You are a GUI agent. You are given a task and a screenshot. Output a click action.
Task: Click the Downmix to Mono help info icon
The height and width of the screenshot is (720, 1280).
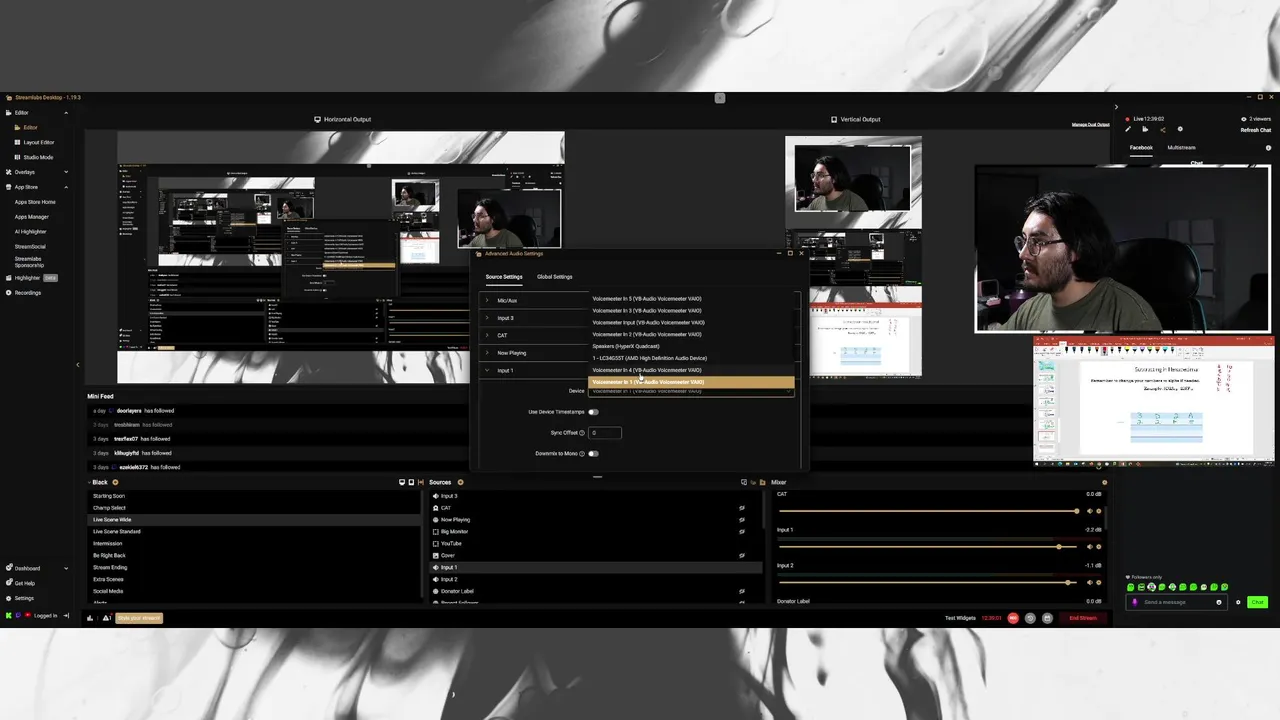click(x=582, y=453)
